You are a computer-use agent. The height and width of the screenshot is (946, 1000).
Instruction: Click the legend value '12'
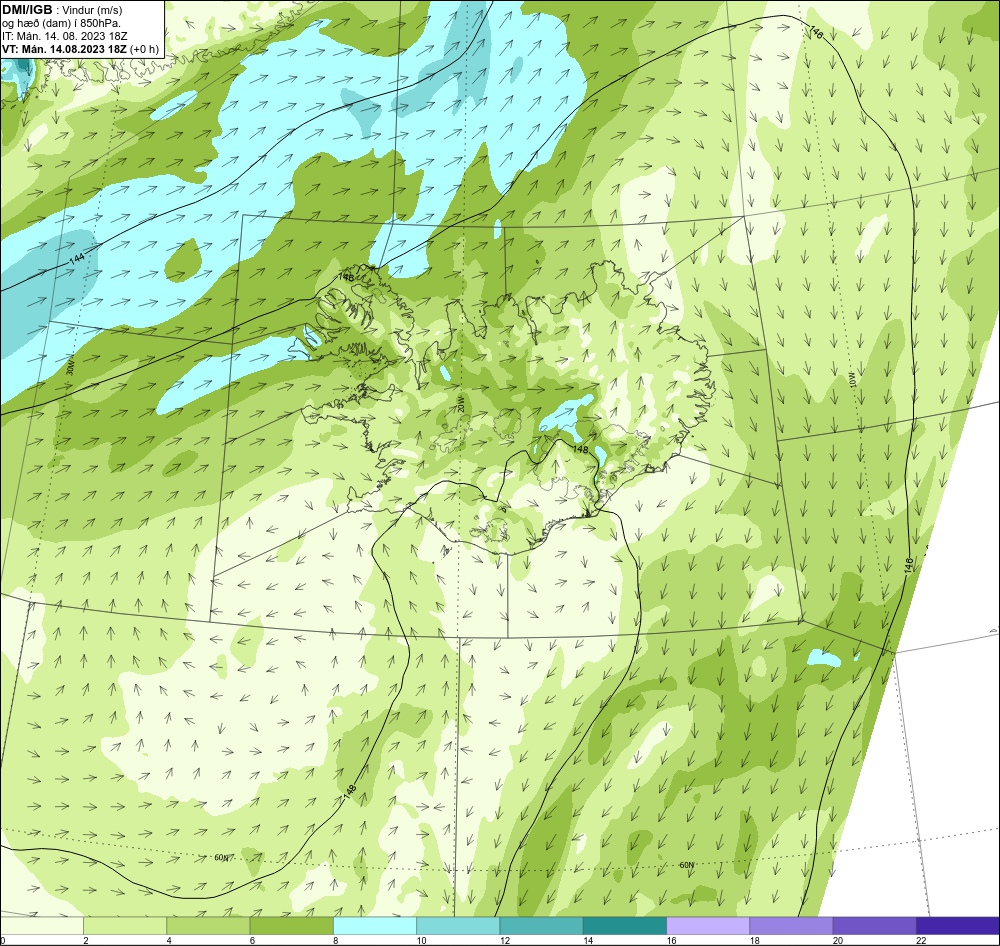pyautogui.click(x=504, y=940)
